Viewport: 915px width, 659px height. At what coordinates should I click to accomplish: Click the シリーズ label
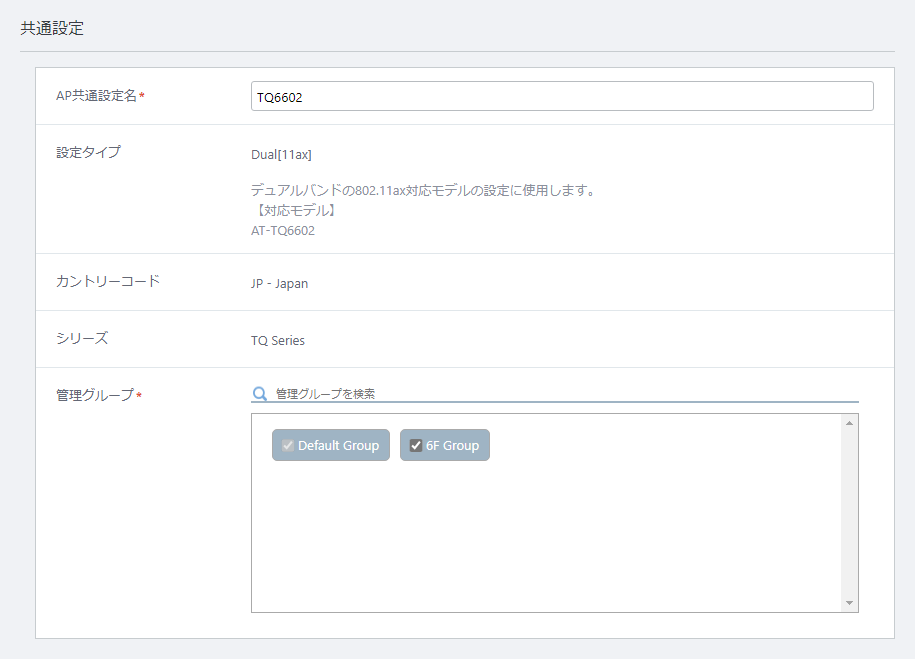point(82,338)
